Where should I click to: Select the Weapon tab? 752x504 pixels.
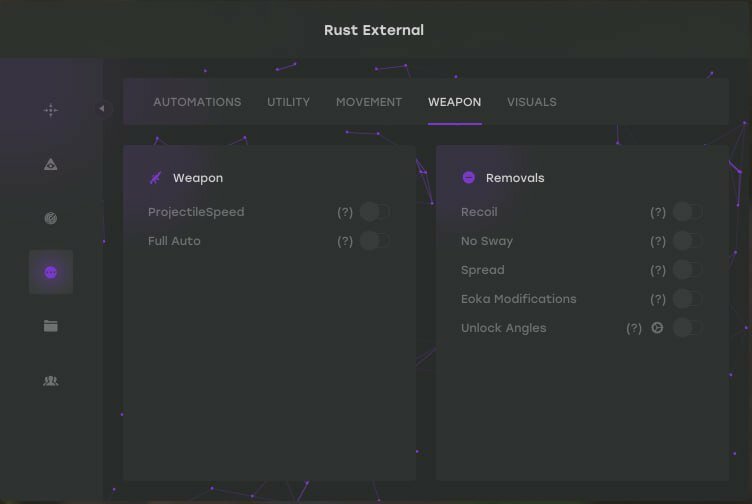pos(455,102)
